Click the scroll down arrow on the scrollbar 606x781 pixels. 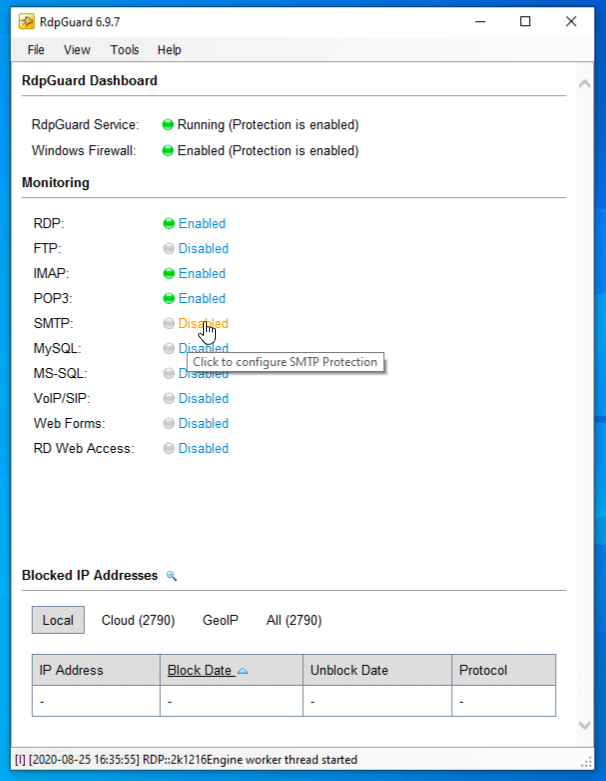(x=584, y=725)
